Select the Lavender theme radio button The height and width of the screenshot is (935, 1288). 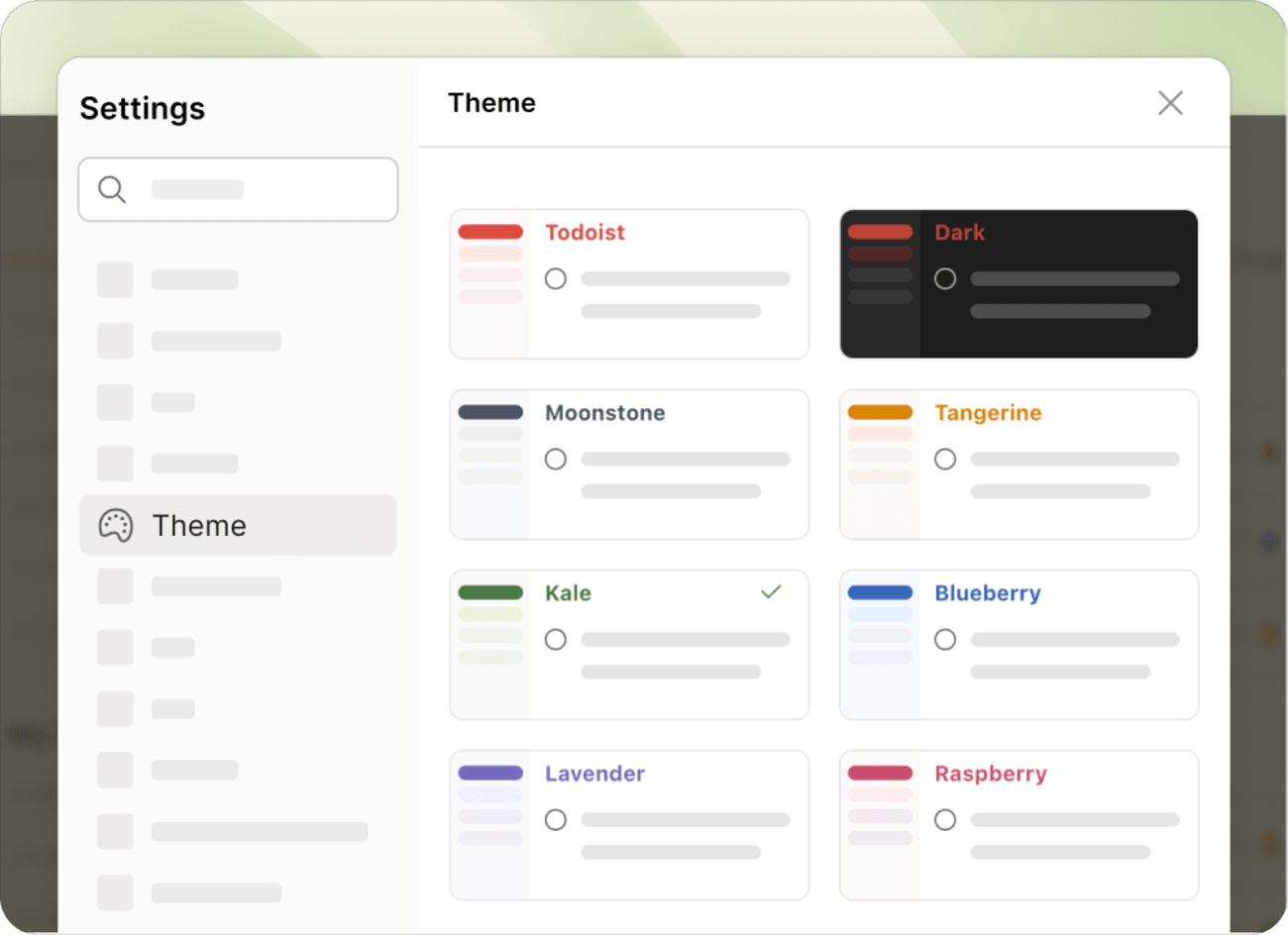tap(556, 819)
